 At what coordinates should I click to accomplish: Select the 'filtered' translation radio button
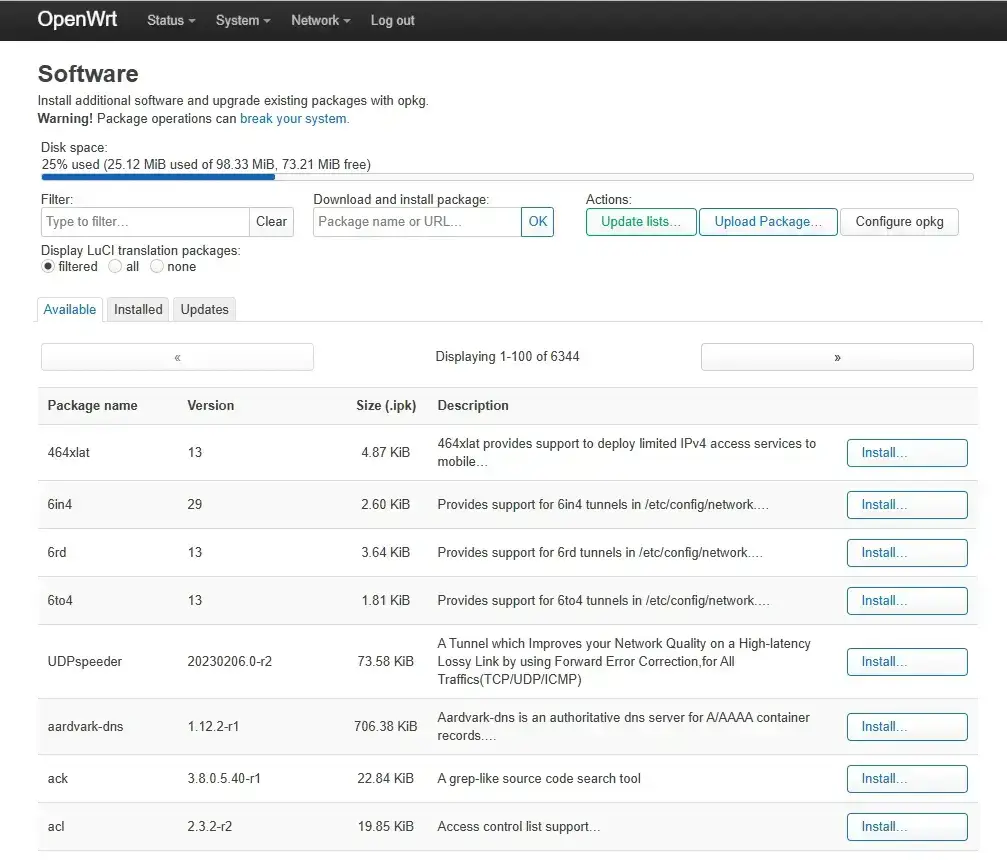click(x=48, y=267)
